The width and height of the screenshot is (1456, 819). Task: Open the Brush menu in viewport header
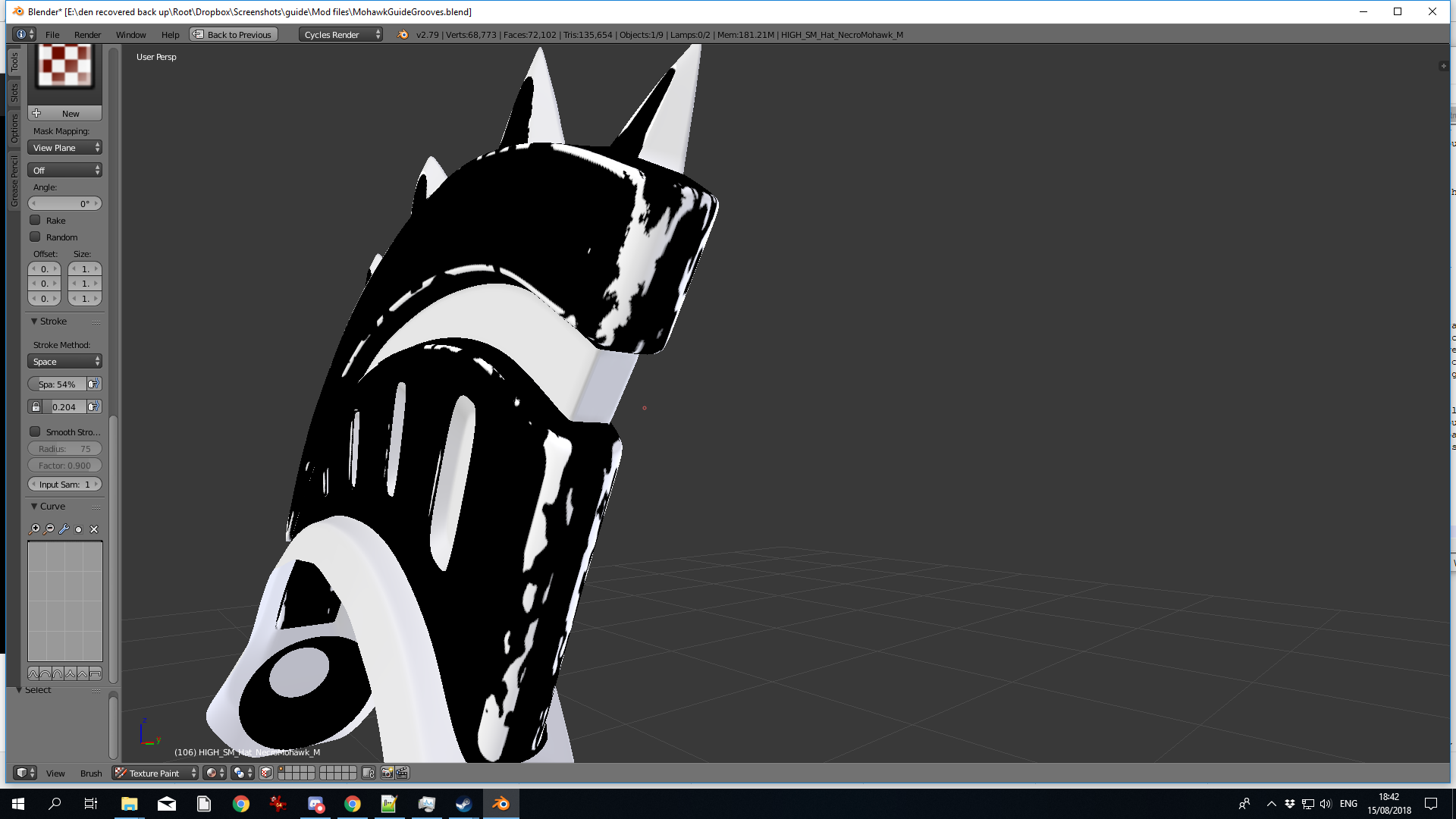pyautogui.click(x=91, y=773)
